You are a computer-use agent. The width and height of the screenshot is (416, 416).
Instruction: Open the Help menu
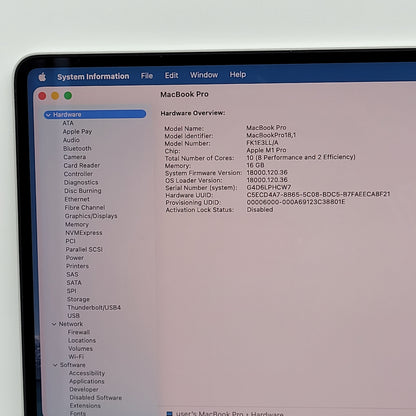pyautogui.click(x=238, y=74)
